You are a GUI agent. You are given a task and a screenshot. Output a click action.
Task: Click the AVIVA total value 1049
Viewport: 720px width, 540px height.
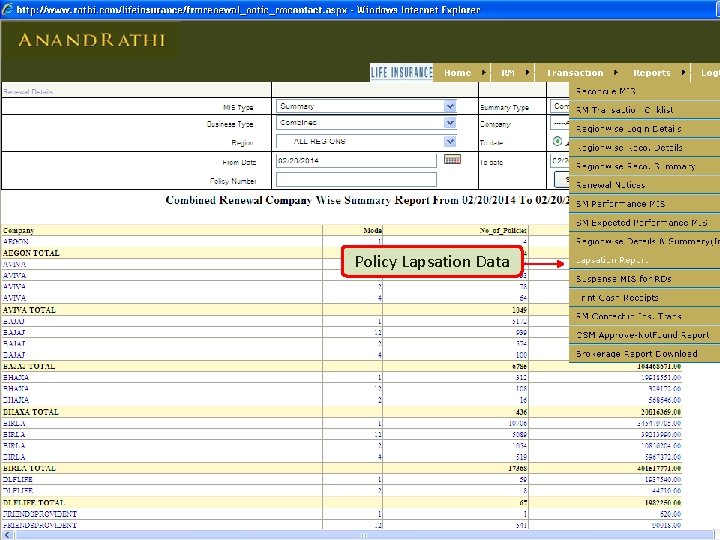519,310
